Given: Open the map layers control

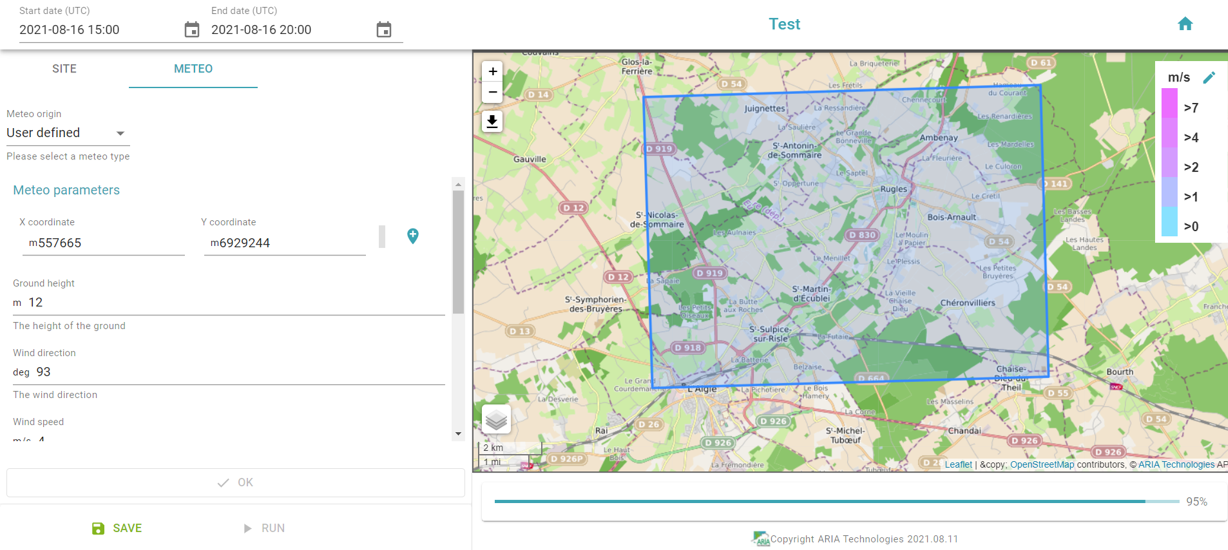Looking at the screenshot, I should click(496, 420).
